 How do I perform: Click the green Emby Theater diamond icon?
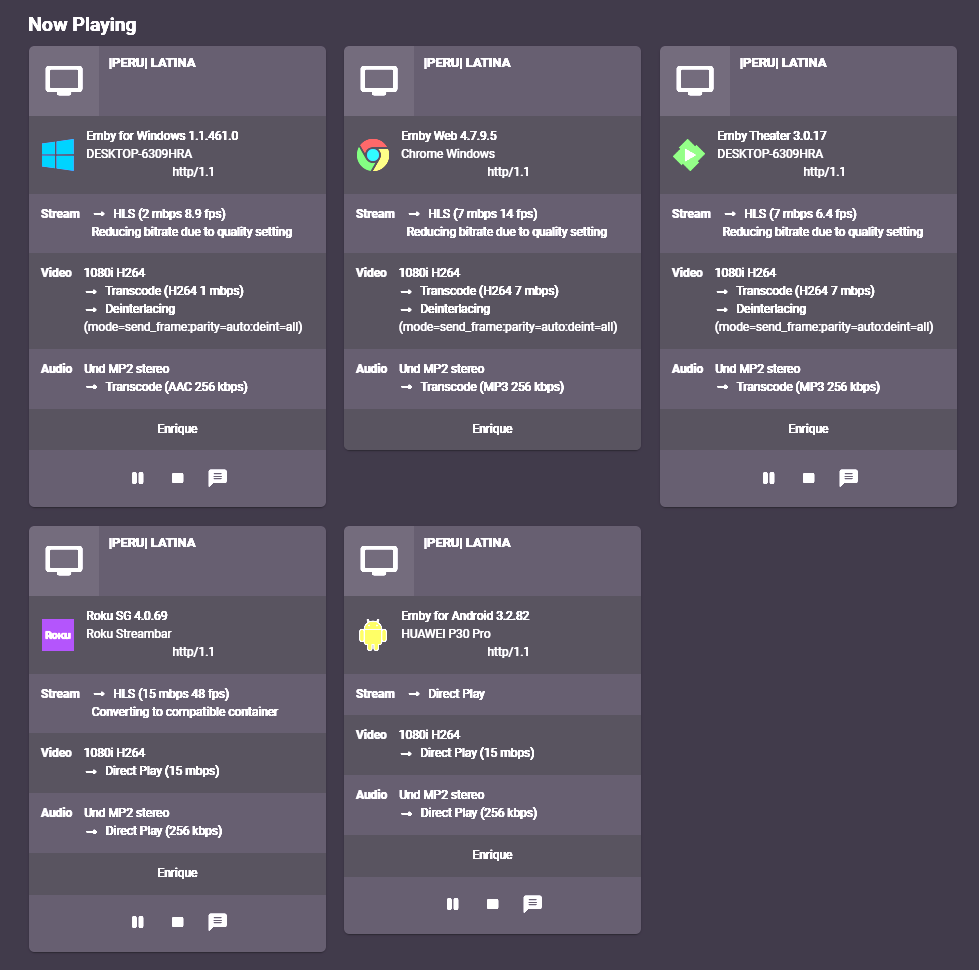click(688, 155)
